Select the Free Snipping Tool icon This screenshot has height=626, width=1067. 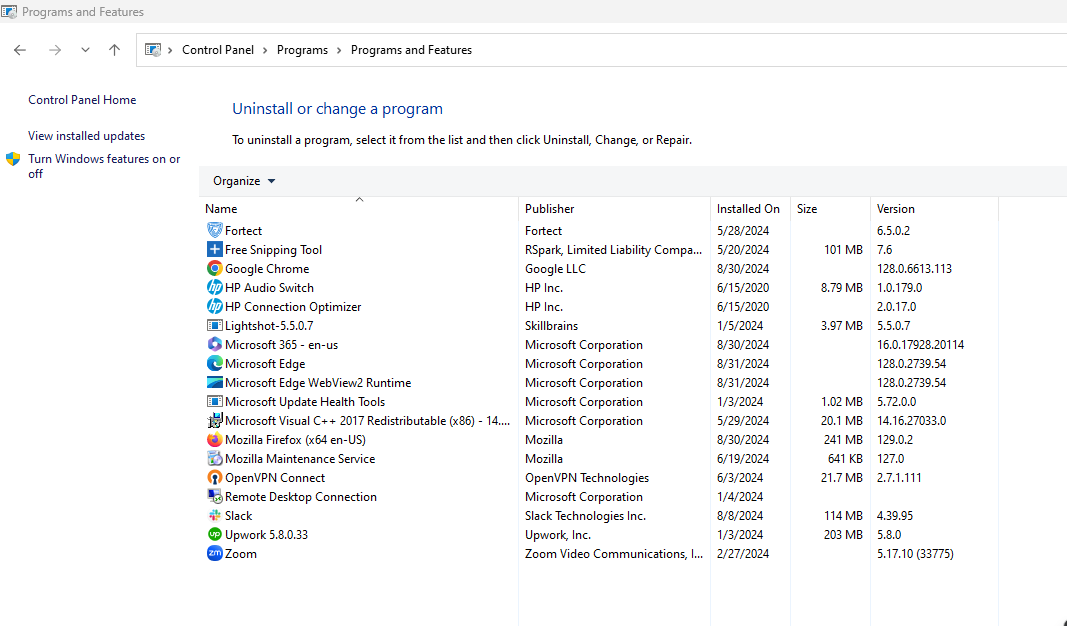[213, 249]
